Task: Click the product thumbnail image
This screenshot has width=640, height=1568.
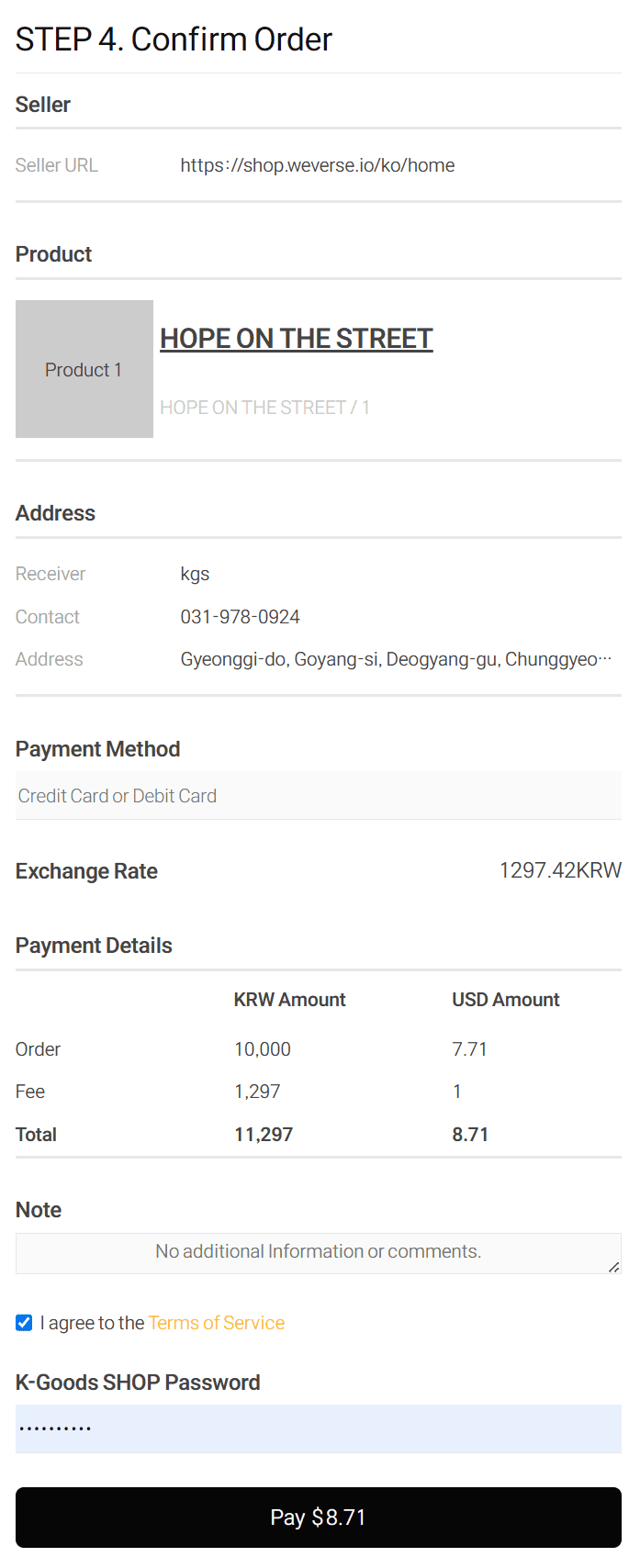Action: click(x=84, y=368)
